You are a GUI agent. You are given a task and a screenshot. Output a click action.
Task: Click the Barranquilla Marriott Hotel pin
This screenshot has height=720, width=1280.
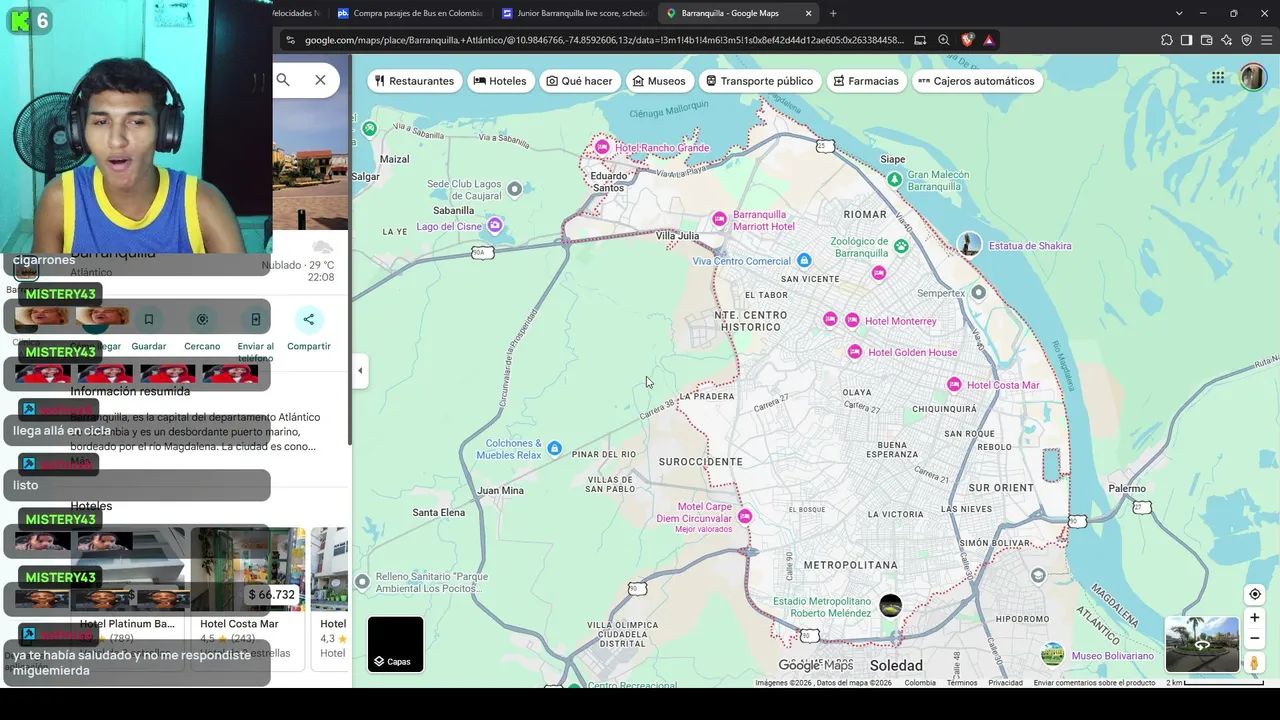(x=719, y=219)
